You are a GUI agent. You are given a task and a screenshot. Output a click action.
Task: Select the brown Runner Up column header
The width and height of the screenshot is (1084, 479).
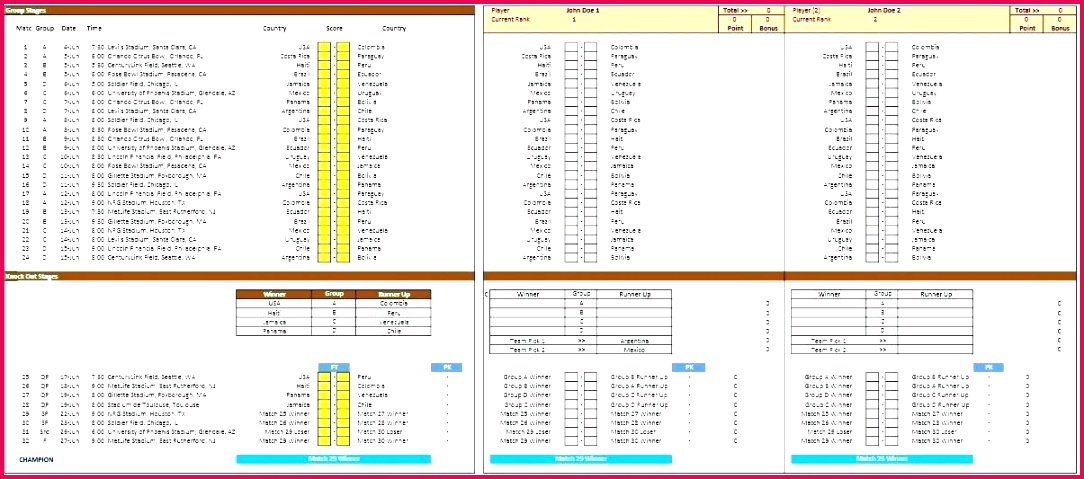[393, 294]
